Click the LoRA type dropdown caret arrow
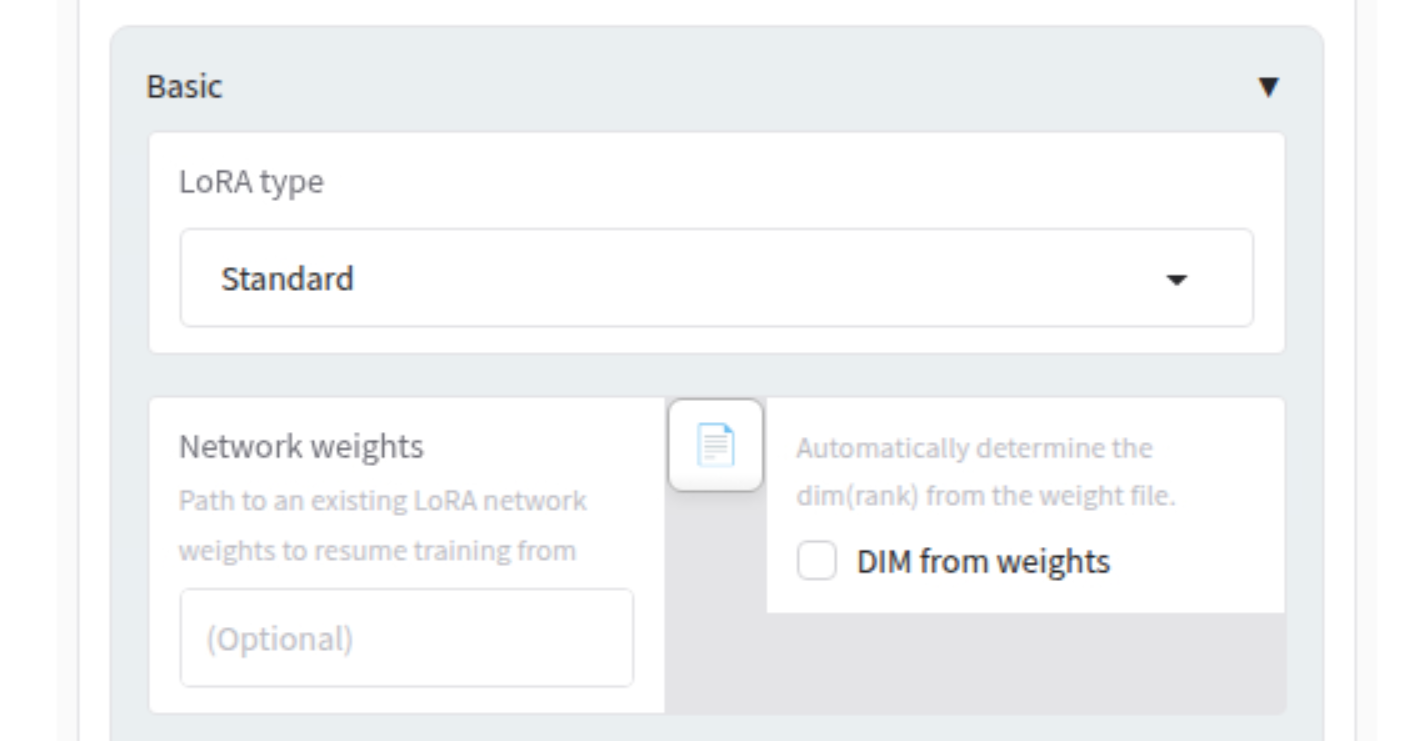This screenshot has width=1420, height=741. click(x=1177, y=280)
